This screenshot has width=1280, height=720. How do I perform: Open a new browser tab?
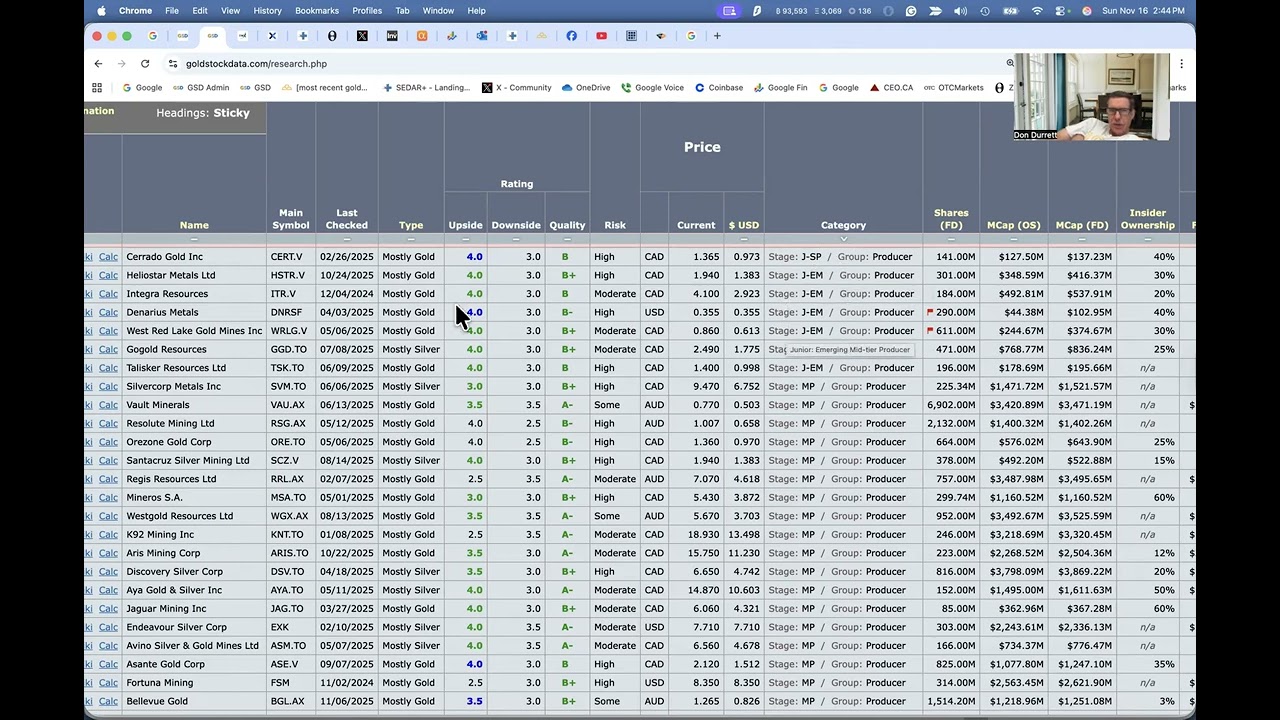coord(717,36)
